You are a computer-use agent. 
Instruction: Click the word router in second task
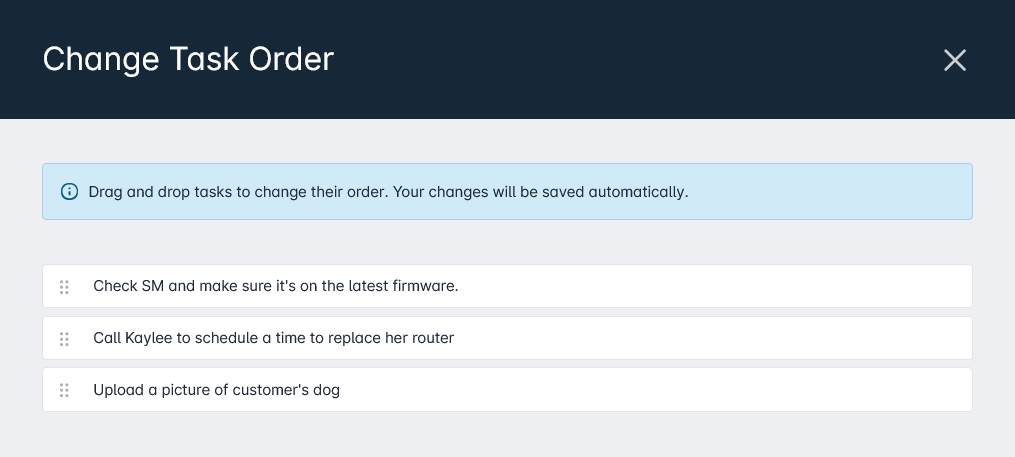pyautogui.click(x=432, y=338)
